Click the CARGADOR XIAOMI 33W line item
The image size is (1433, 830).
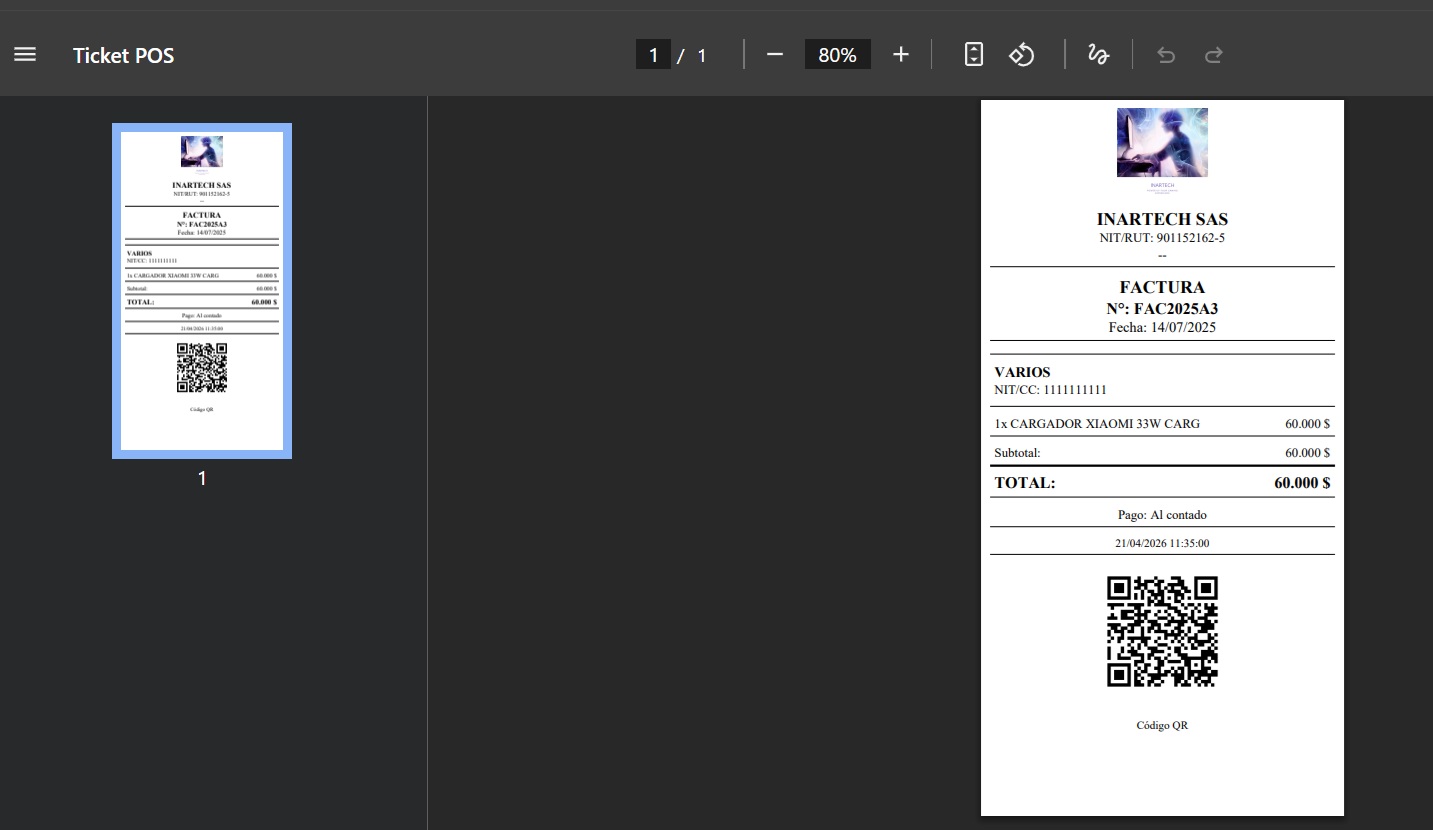pos(1097,424)
